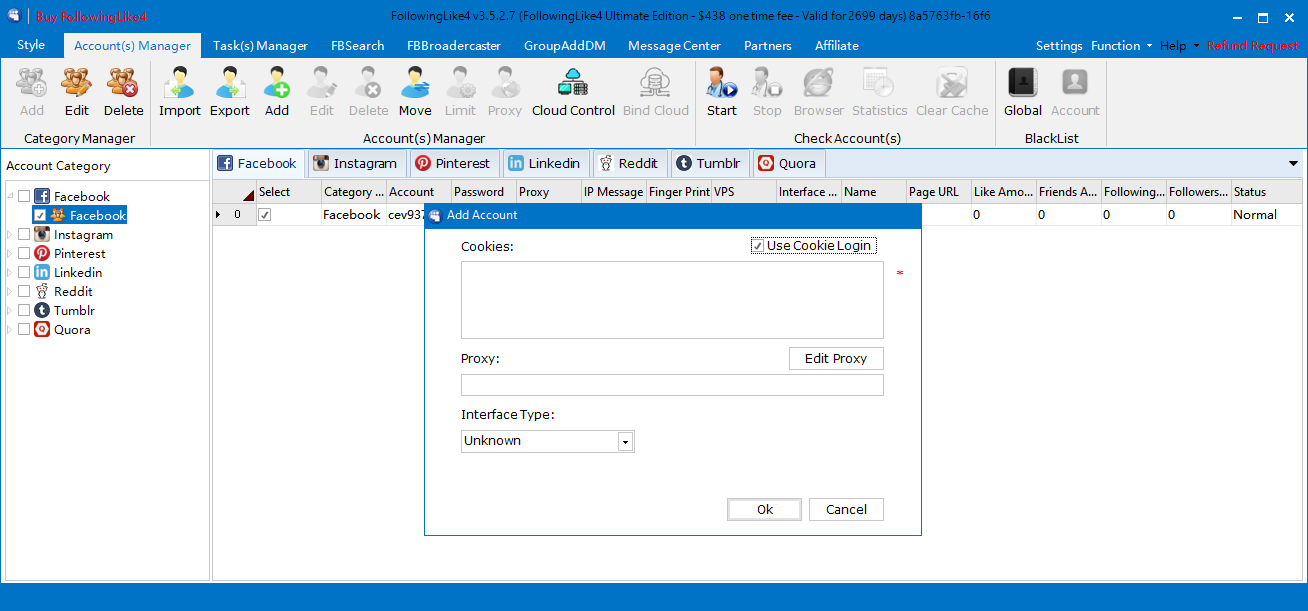Image resolution: width=1308 pixels, height=611 pixels.
Task: Toggle Select checkbox in account row 0
Action: [x=265, y=215]
